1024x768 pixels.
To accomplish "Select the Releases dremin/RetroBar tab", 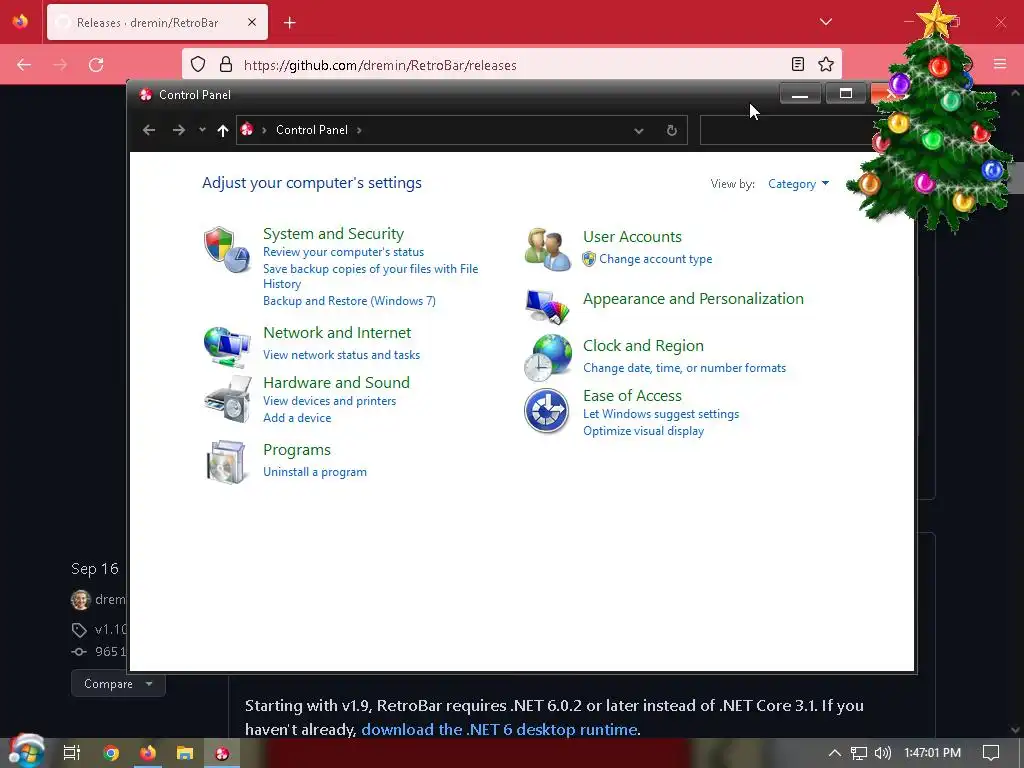I will 157,22.
